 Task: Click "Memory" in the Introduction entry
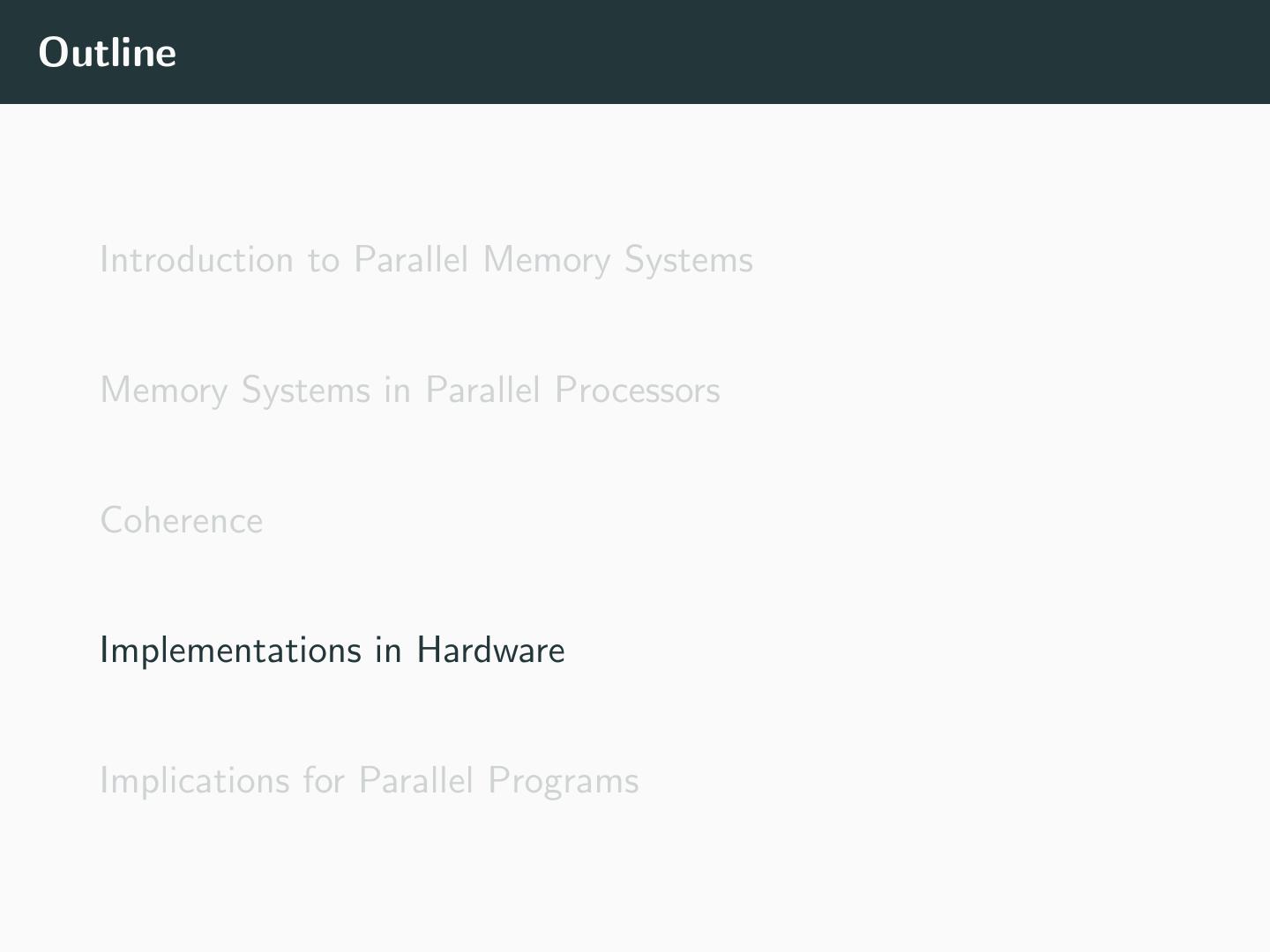(547, 260)
